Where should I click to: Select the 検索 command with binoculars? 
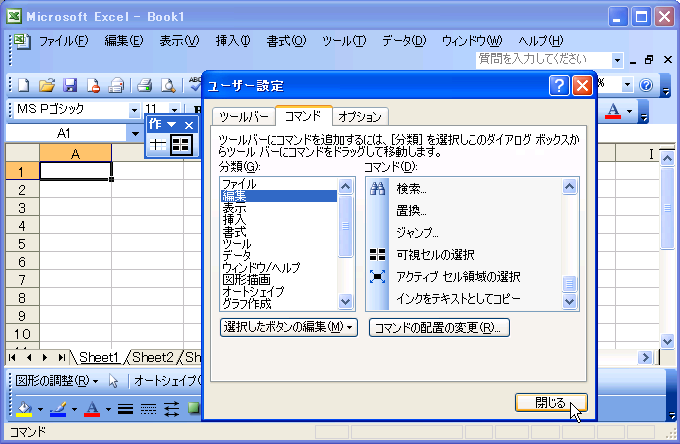(x=464, y=189)
